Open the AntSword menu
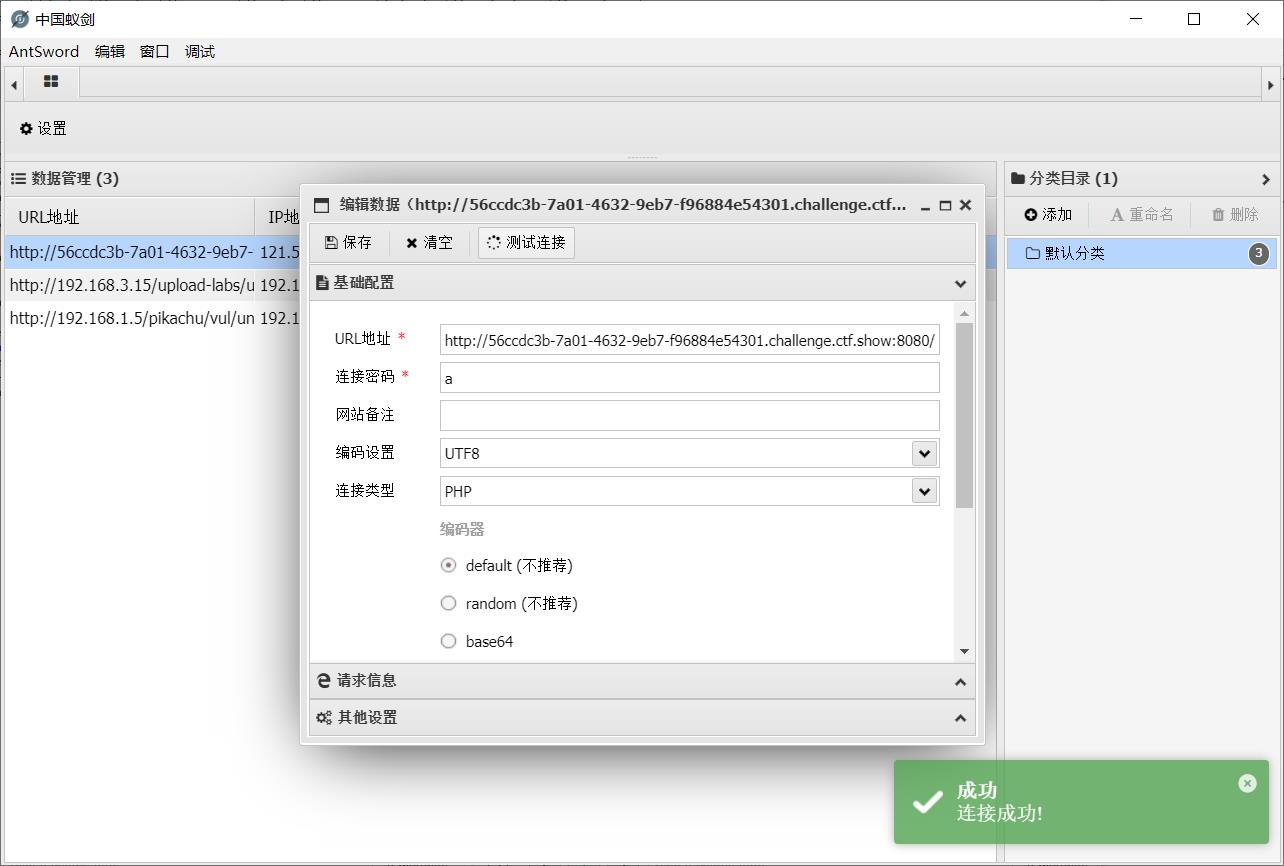The height and width of the screenshot is (866, 1284). click(x=43, y=51)
